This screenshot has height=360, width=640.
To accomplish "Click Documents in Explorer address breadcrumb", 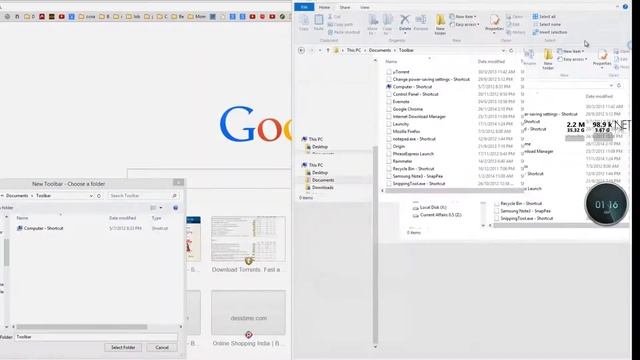I will point(380,50).
